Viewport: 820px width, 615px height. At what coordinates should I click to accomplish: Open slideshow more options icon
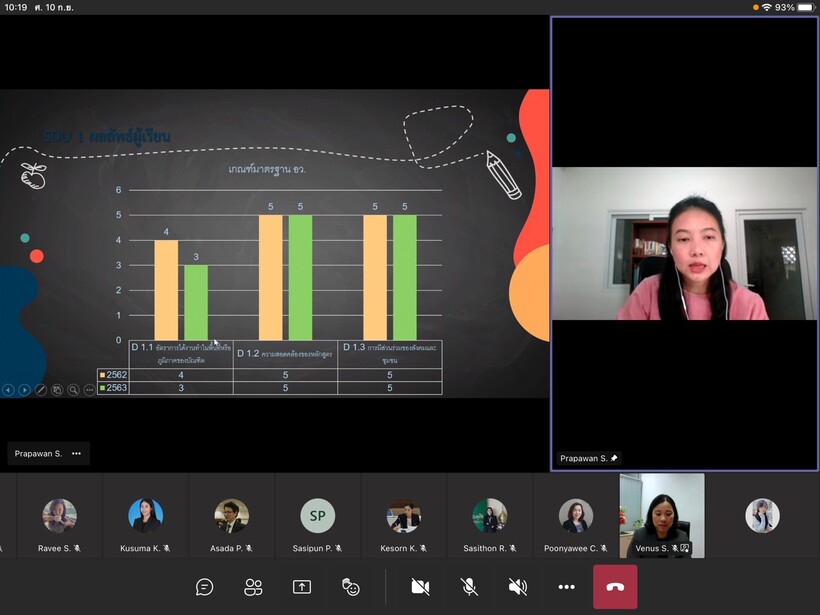coord(89,390)
